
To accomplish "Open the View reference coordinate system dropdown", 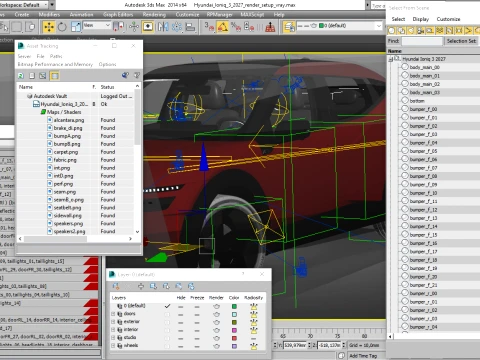I will 97,25.
